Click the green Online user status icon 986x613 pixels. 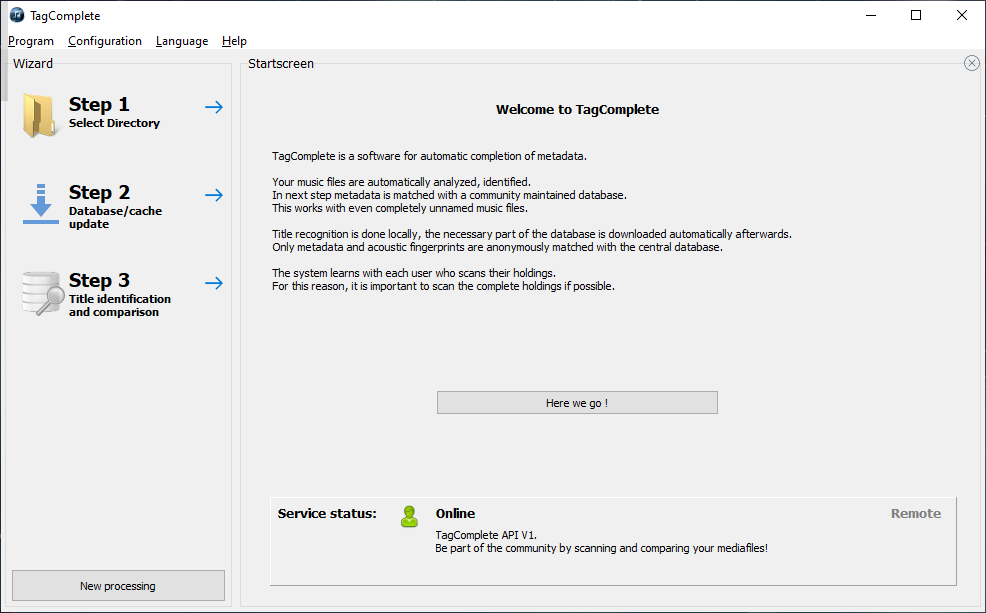[409, 517]
